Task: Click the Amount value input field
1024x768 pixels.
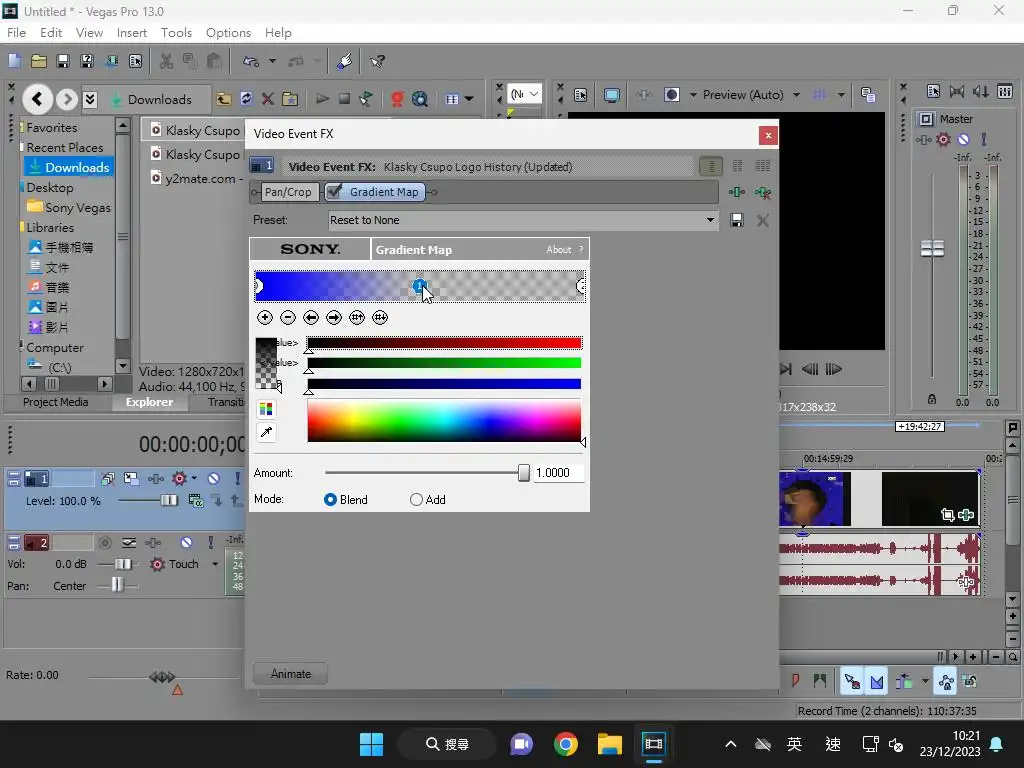Action: [558, 473]
